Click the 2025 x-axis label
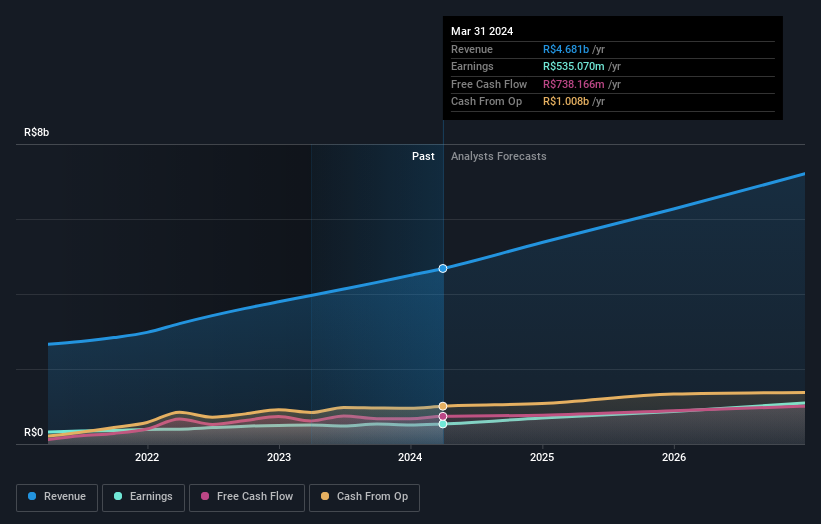Viewport: 821px width, 524px height. click(542, 458)
